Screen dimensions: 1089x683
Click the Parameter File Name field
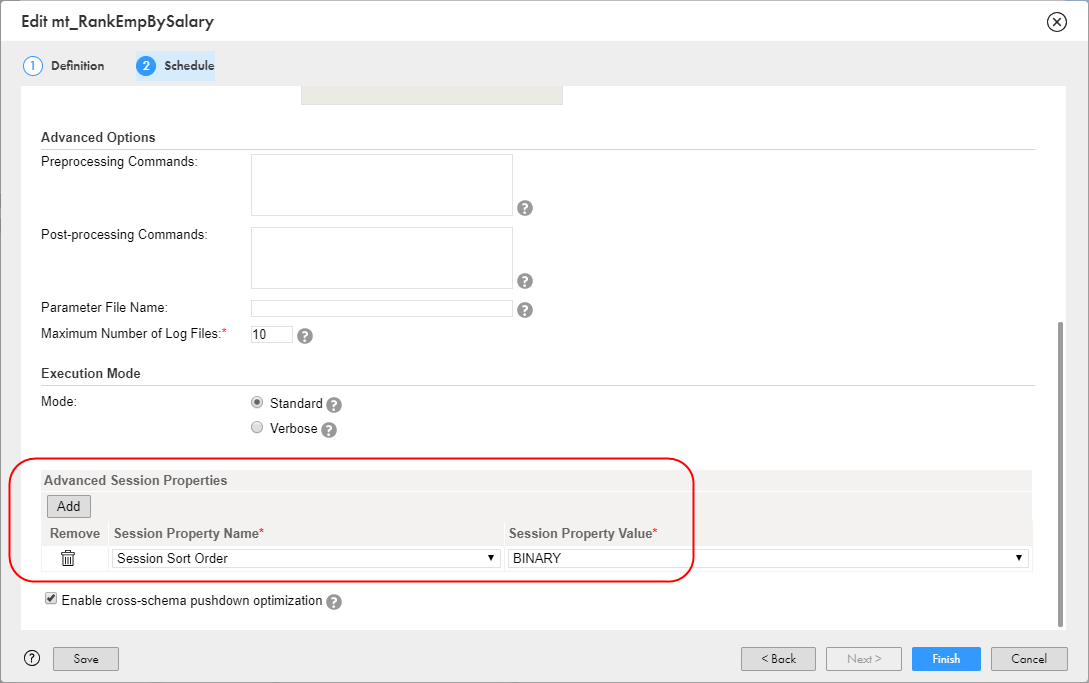point(382,308)
